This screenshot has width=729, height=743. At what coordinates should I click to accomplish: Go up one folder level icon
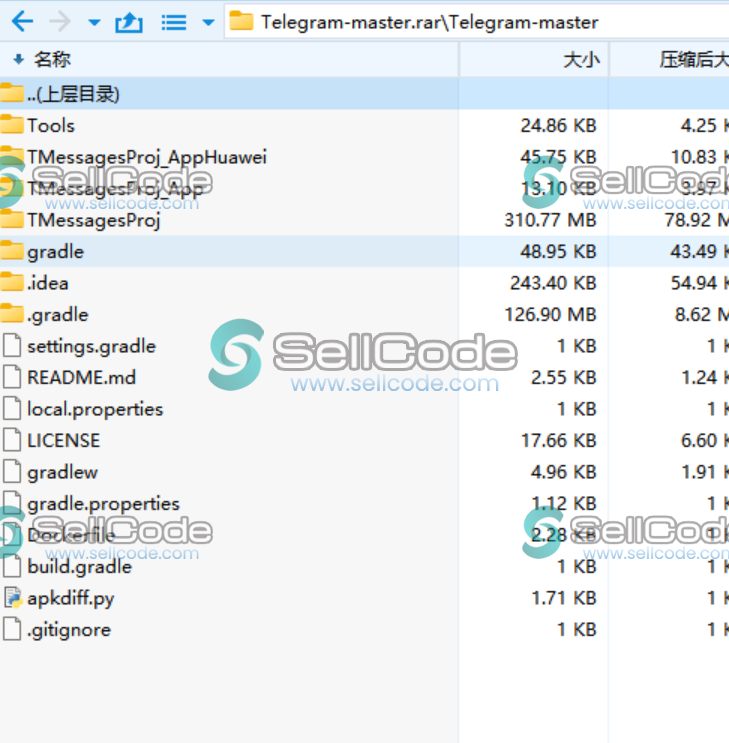129,22
